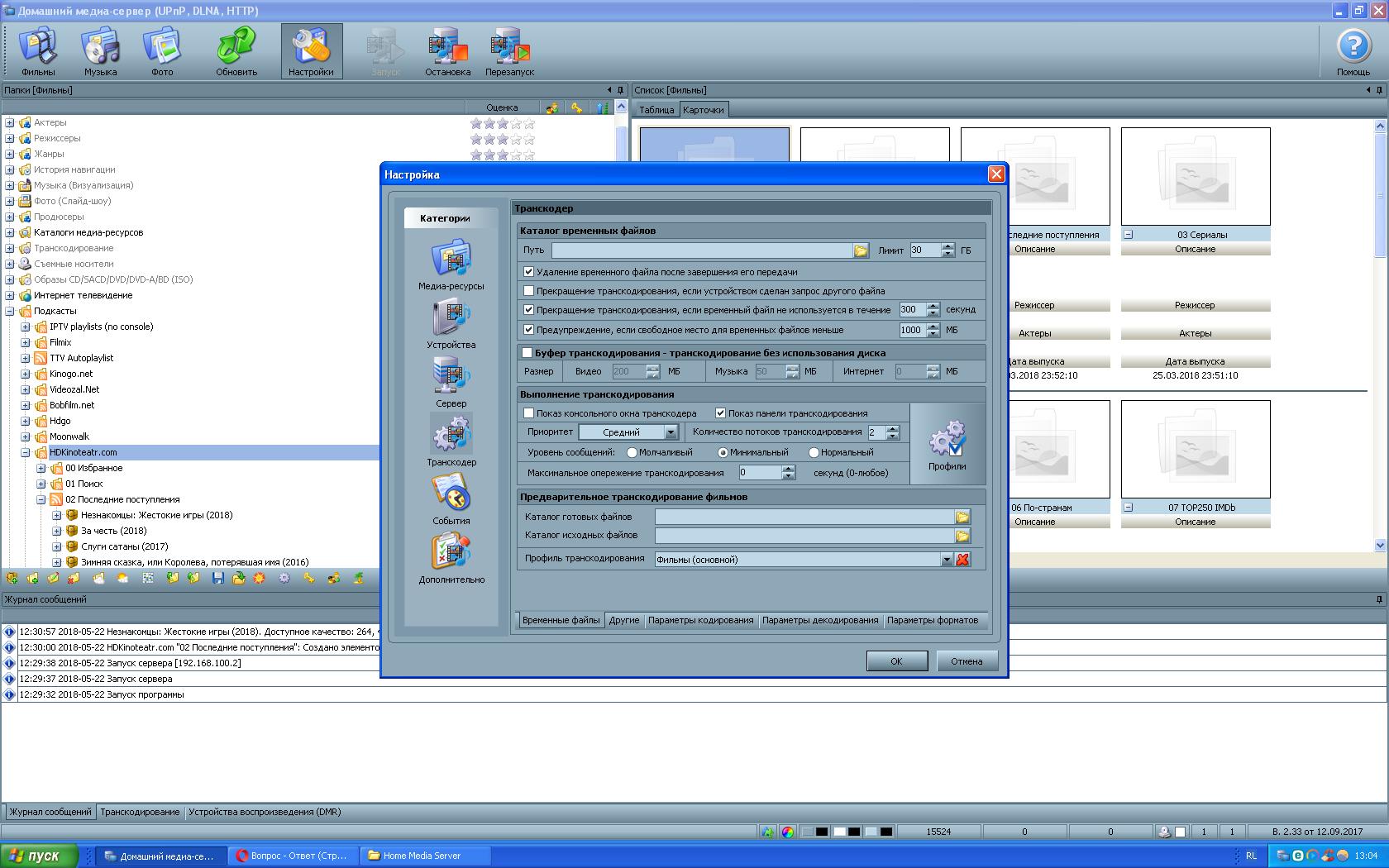The width and height of the screenshot is (1389, 868).
Task: Enable Буфер транскодирования checkbox
Action: pyautogui.click(x=527, y=353)
